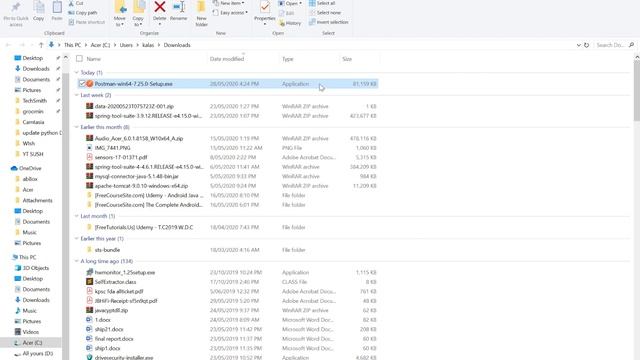Click Copy path in the ribbon

pyautogui.click(x=83, y=13)
